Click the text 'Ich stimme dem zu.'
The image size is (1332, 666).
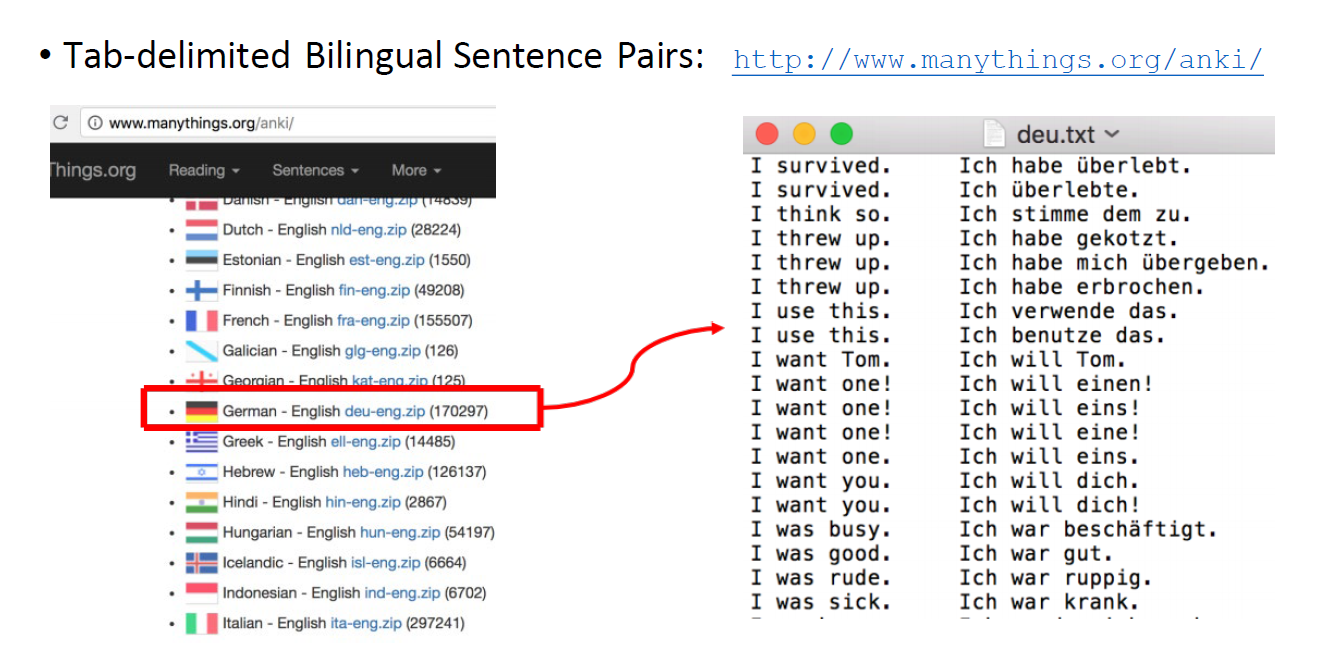tap(1076, 214)
